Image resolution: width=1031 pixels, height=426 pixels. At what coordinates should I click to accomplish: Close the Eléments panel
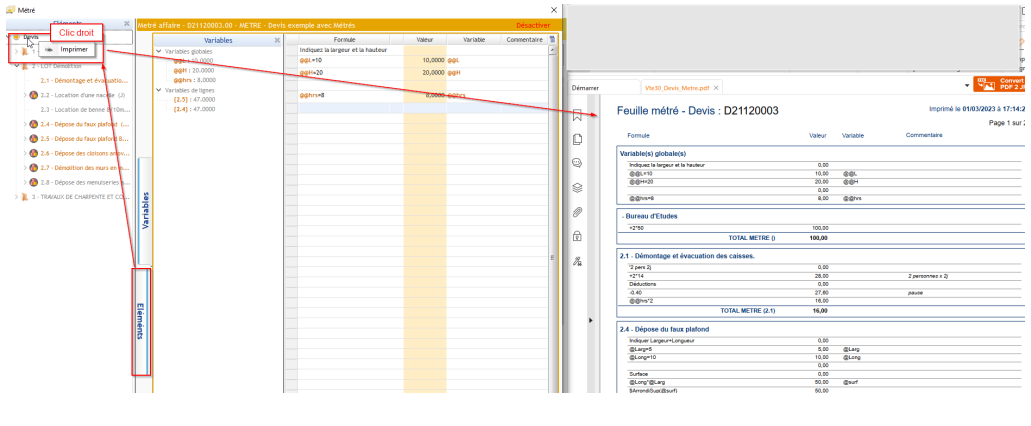pos(126,23)
